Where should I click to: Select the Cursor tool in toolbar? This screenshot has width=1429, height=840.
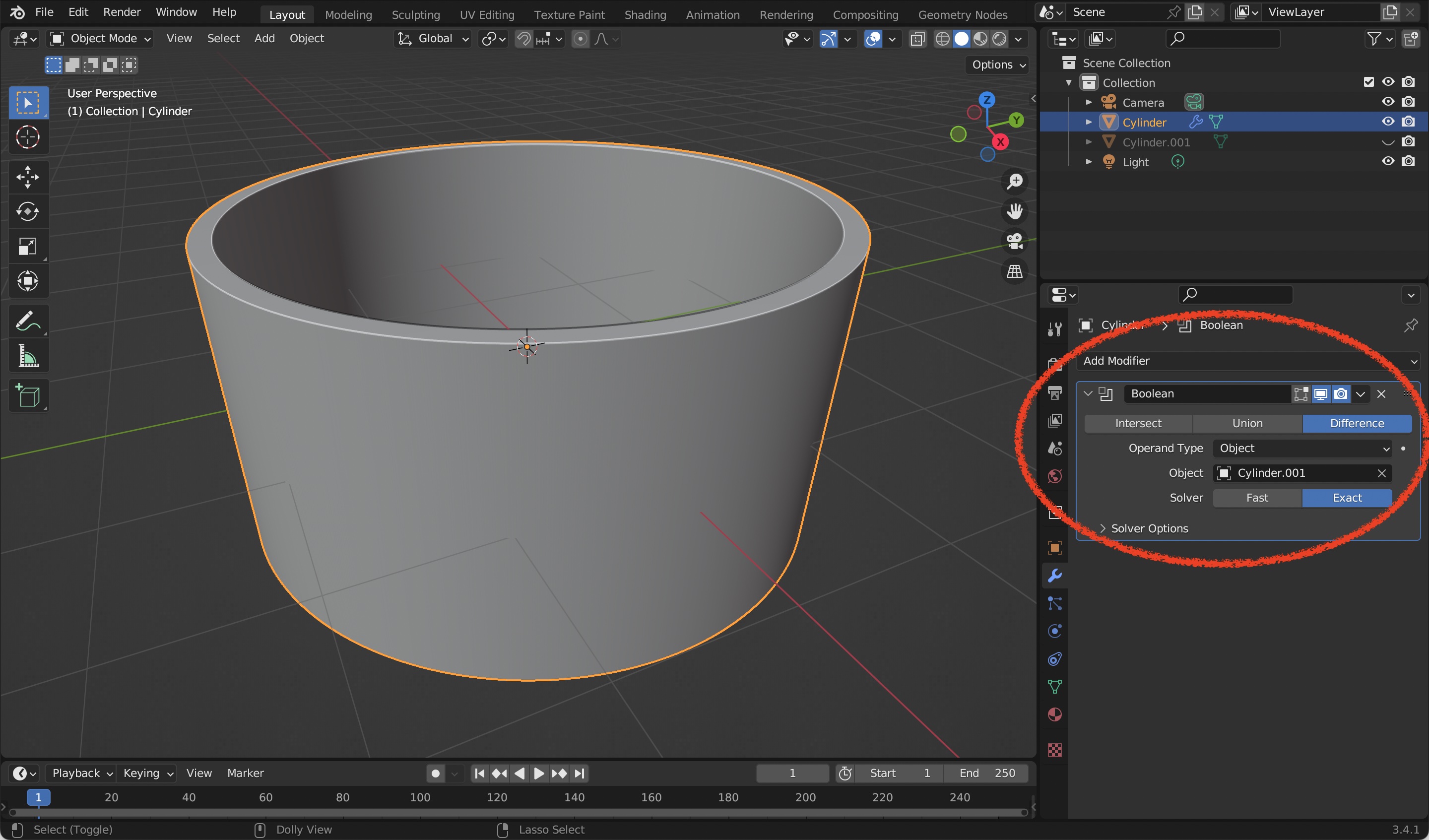pos(28,137)
